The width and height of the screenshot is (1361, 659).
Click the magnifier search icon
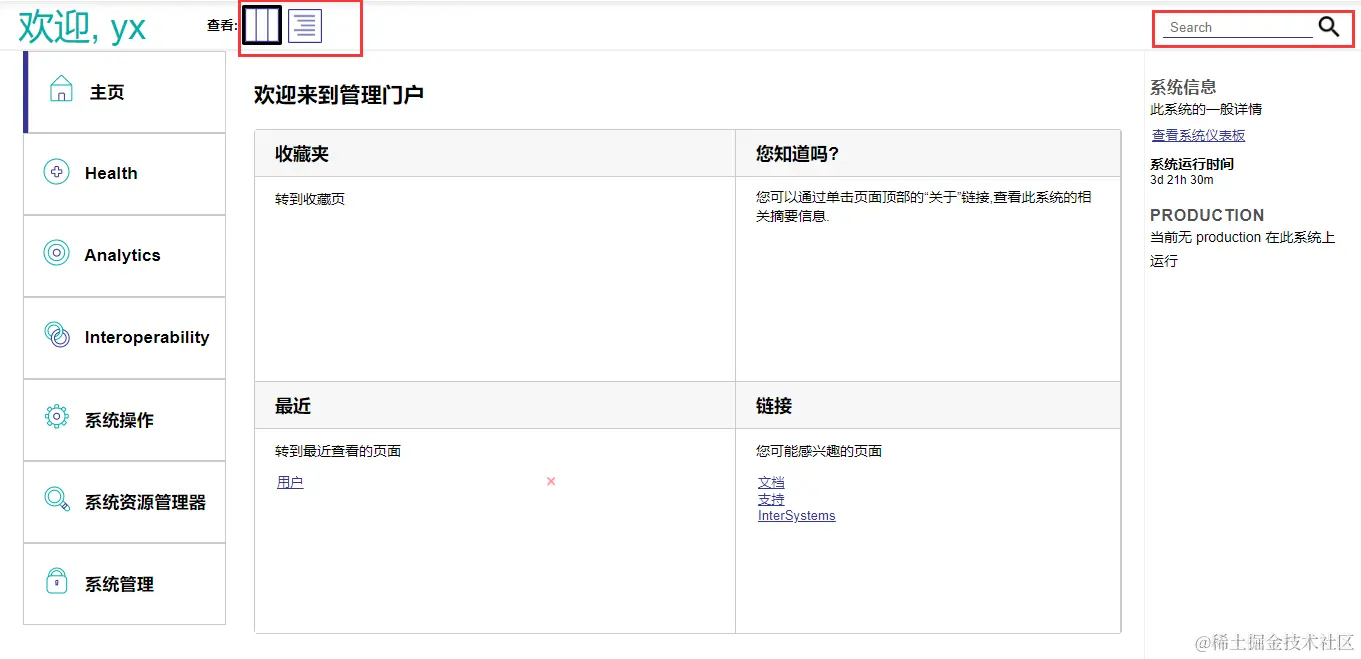(x=1328, y=27)
